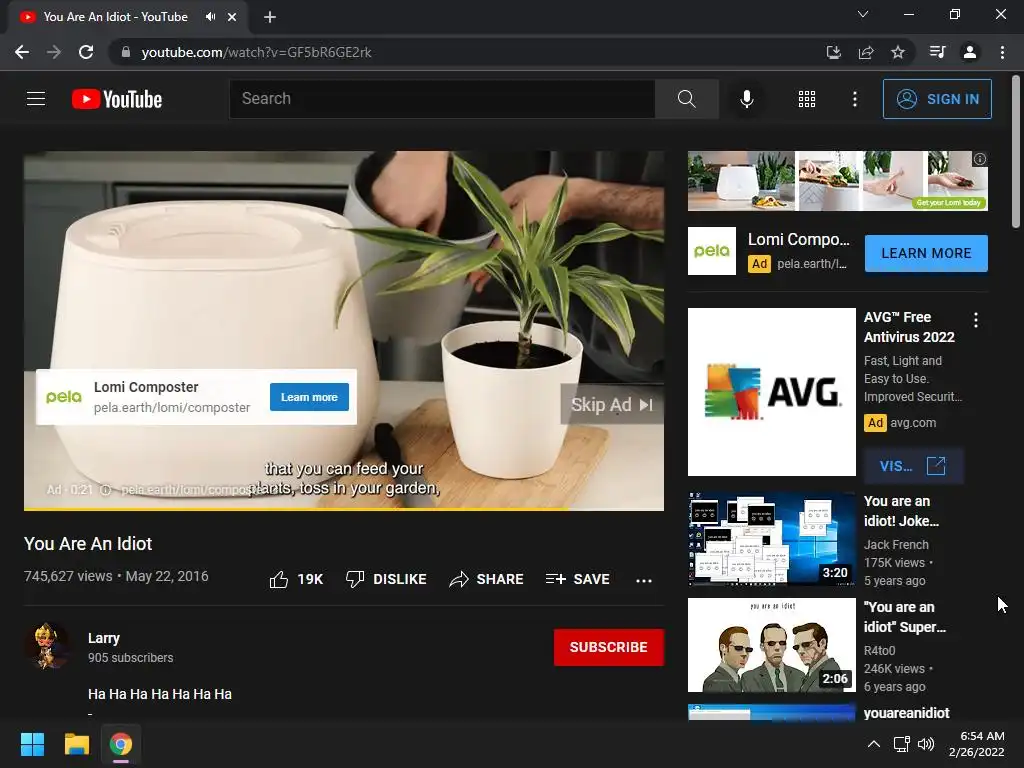Click the ad progress bar

[344, 509]
